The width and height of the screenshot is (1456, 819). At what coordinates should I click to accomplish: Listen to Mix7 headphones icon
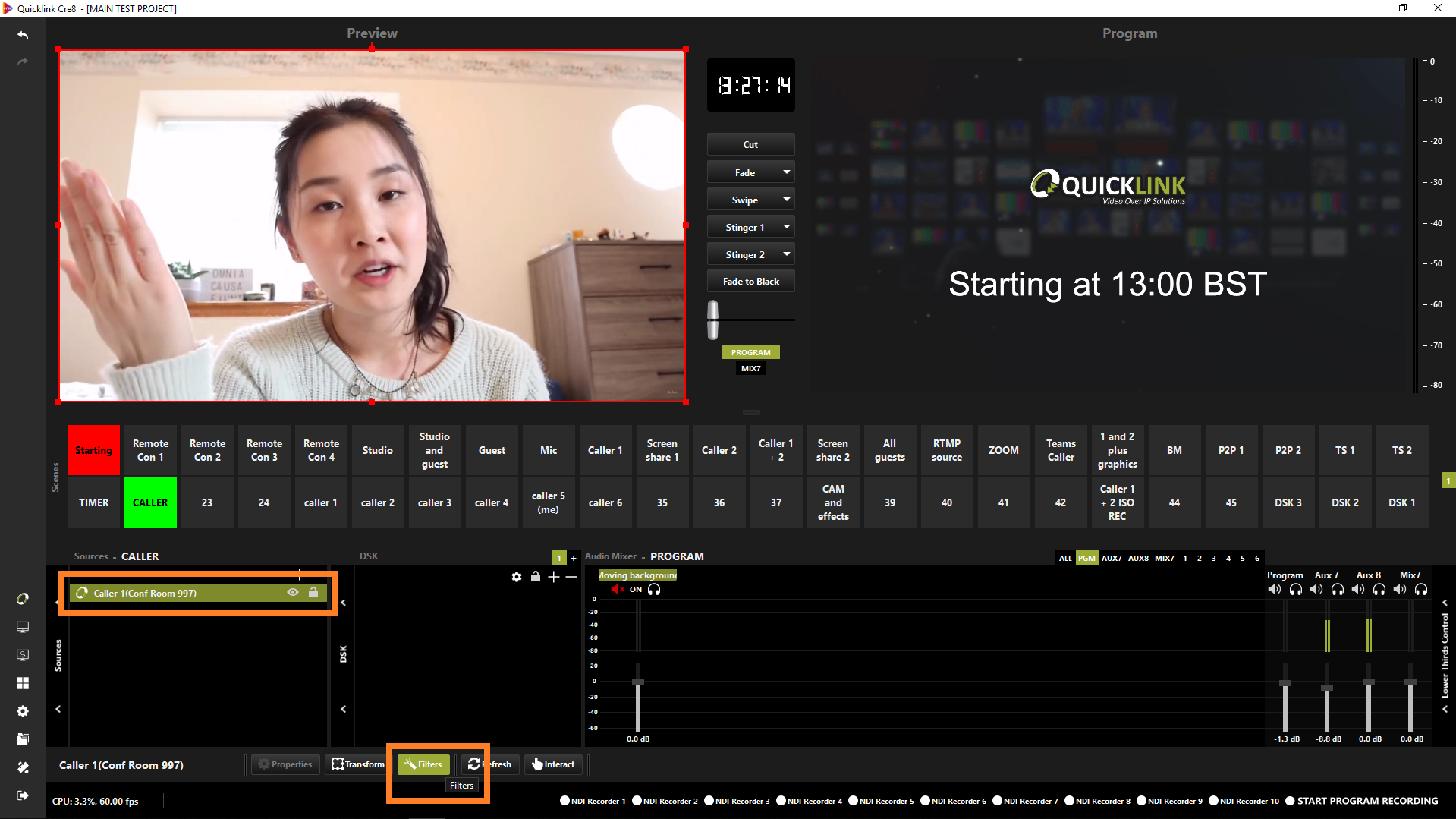tap(1421, 589)
